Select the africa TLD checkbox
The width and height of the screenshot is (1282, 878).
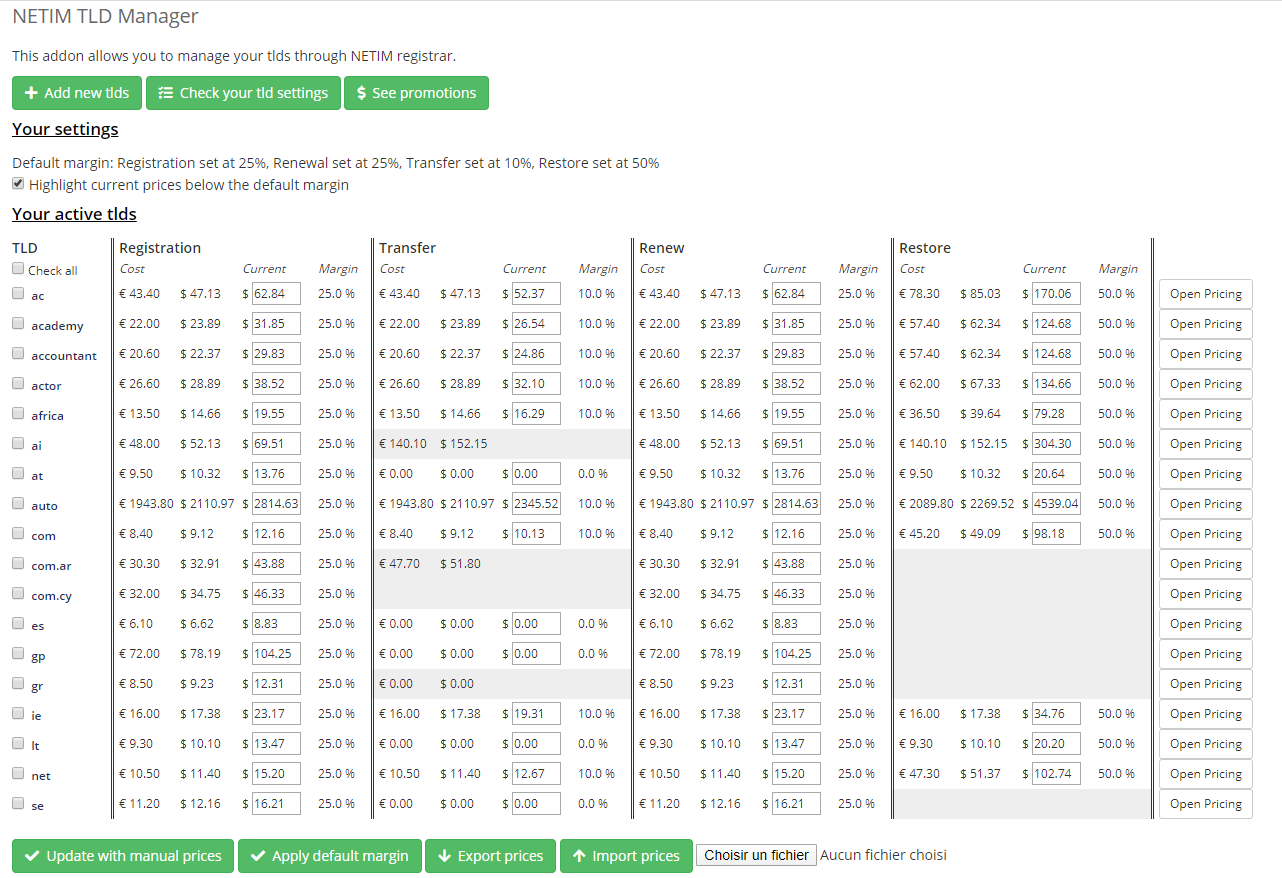18,413
